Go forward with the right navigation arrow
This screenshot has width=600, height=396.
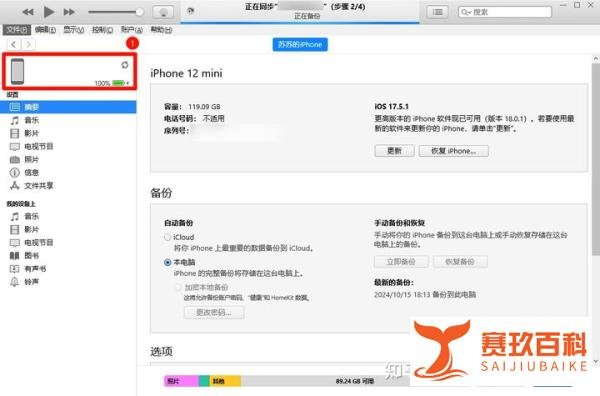(x=28, y=44)
